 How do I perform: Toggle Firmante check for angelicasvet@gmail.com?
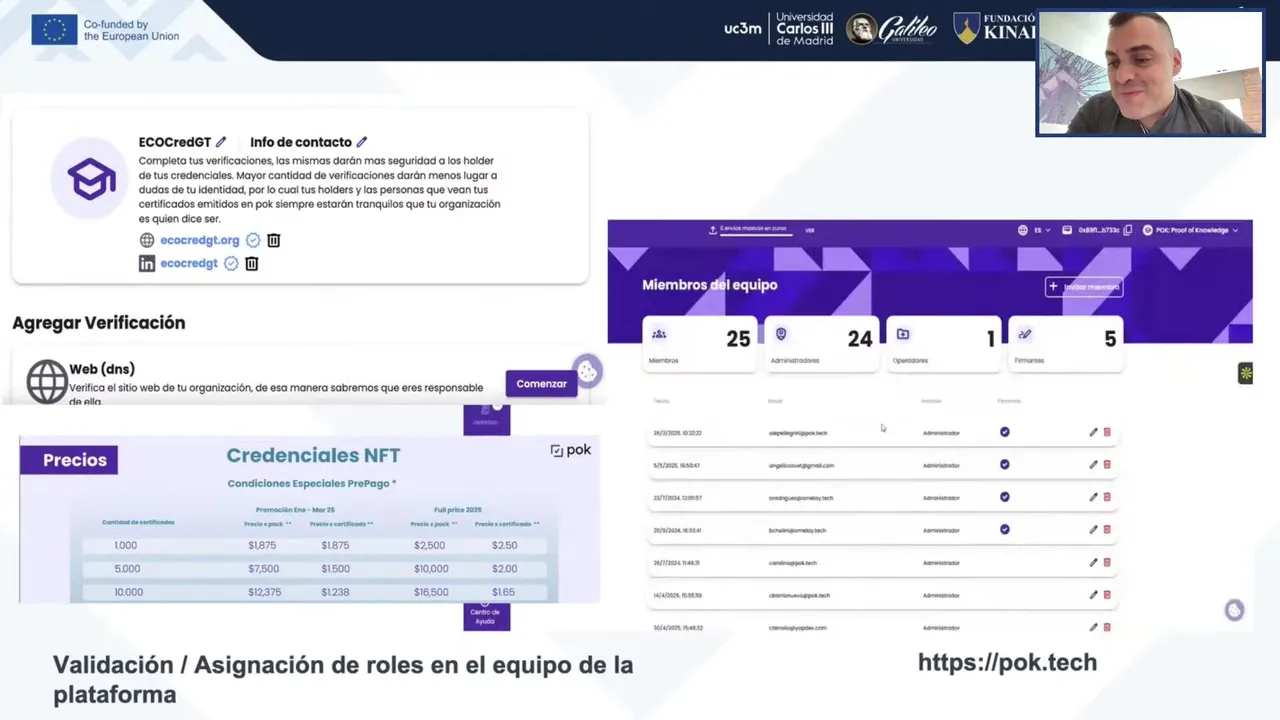[x=1005, y=464]
